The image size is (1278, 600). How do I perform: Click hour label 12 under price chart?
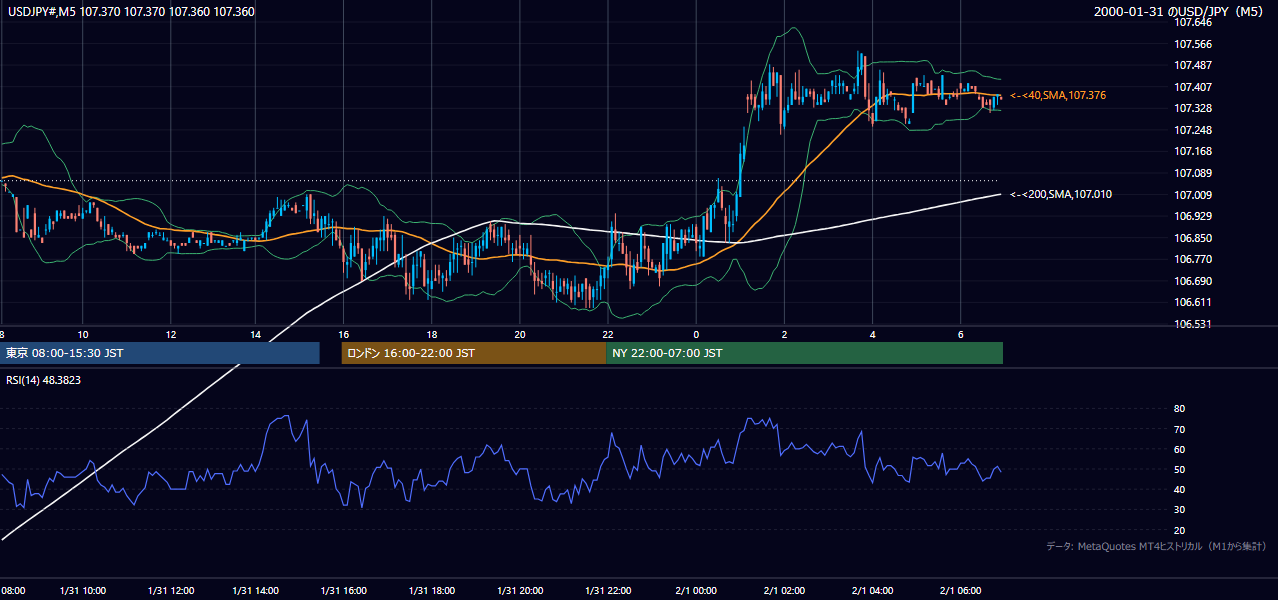[x=171, y=334]
